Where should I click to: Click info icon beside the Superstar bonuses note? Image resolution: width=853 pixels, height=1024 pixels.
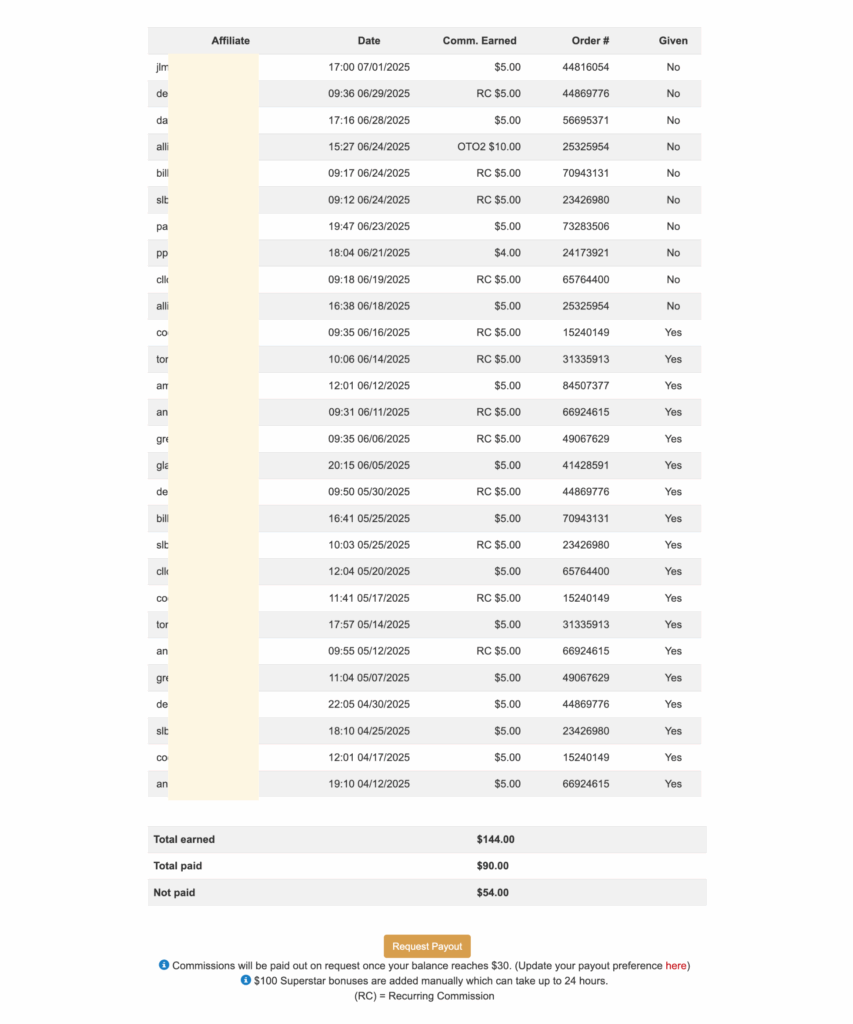pos(246,980)
